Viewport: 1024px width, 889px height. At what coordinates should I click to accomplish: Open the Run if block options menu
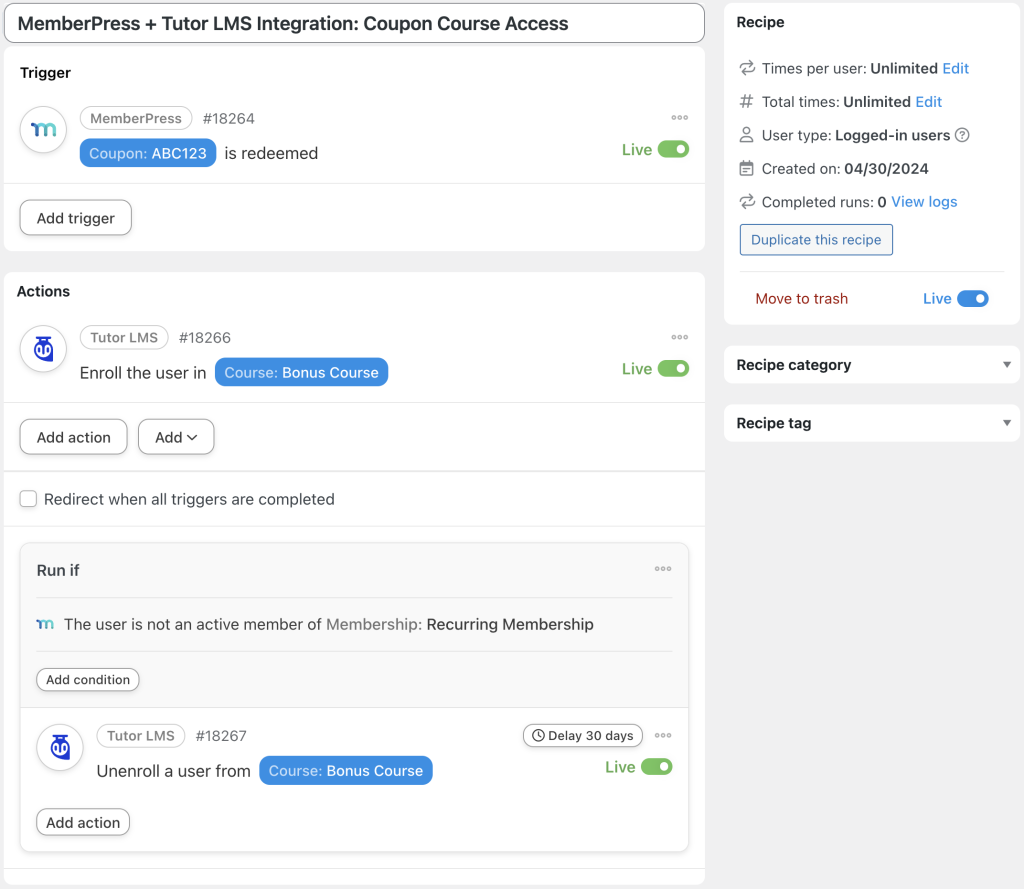click(x=662, y=568)
